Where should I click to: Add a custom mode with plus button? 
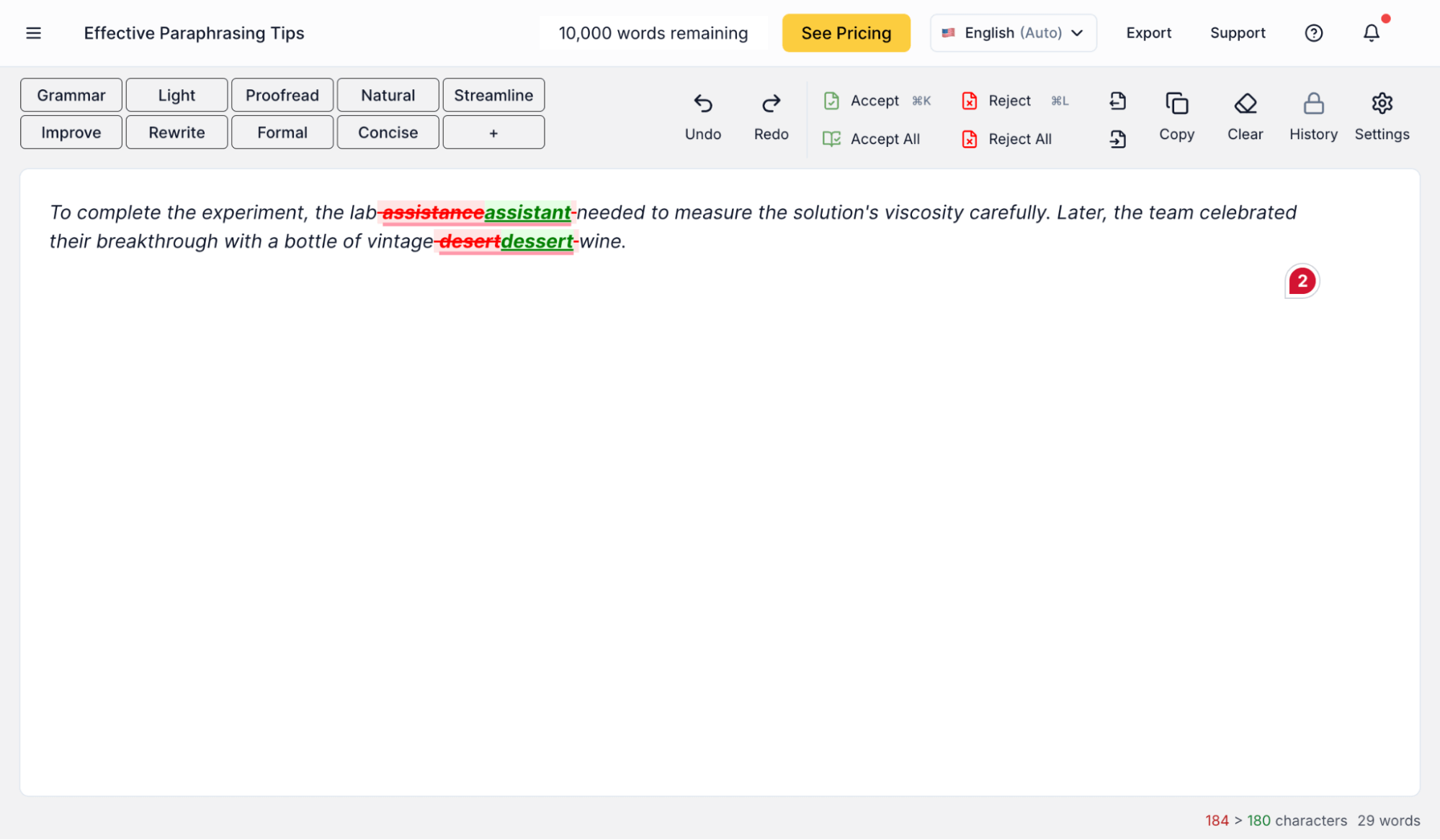[493, 133]
